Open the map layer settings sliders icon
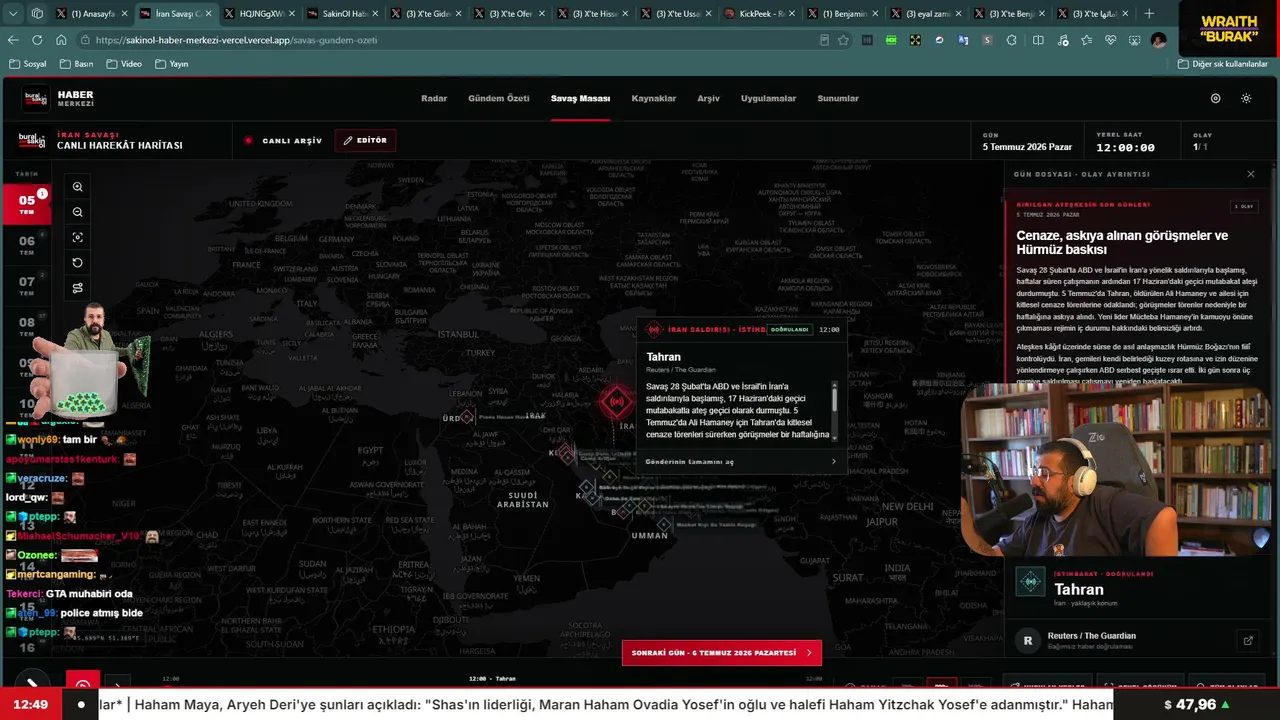 [78, 288]
